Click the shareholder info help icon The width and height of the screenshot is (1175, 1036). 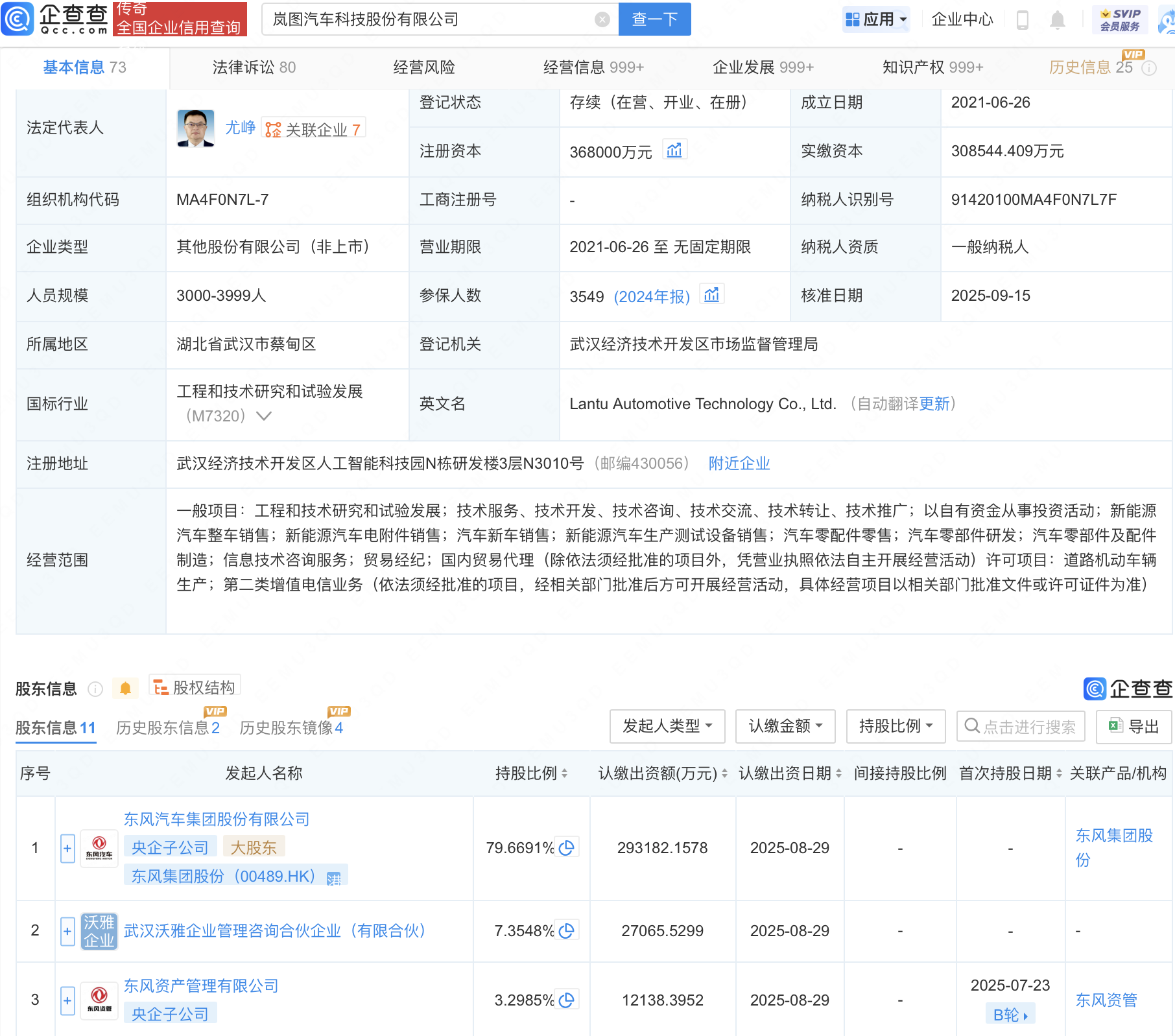click(x=95, y=689)
